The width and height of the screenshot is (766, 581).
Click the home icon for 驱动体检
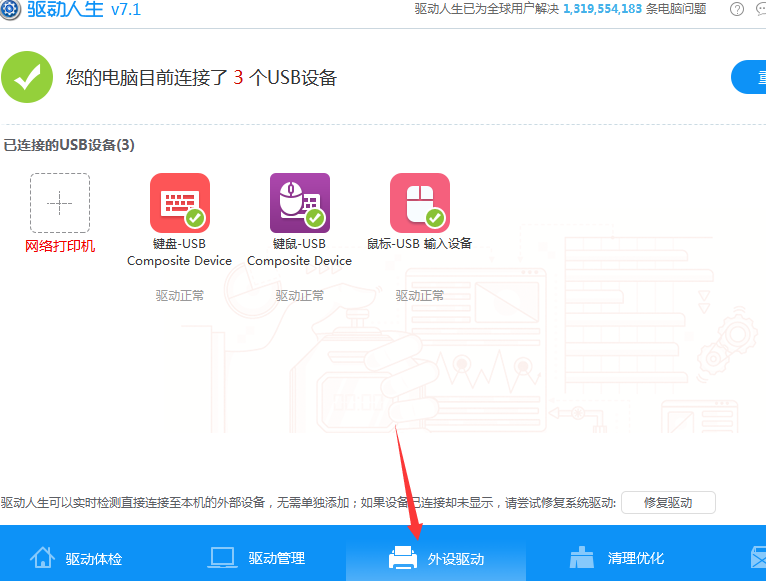(x=43, y=558)
